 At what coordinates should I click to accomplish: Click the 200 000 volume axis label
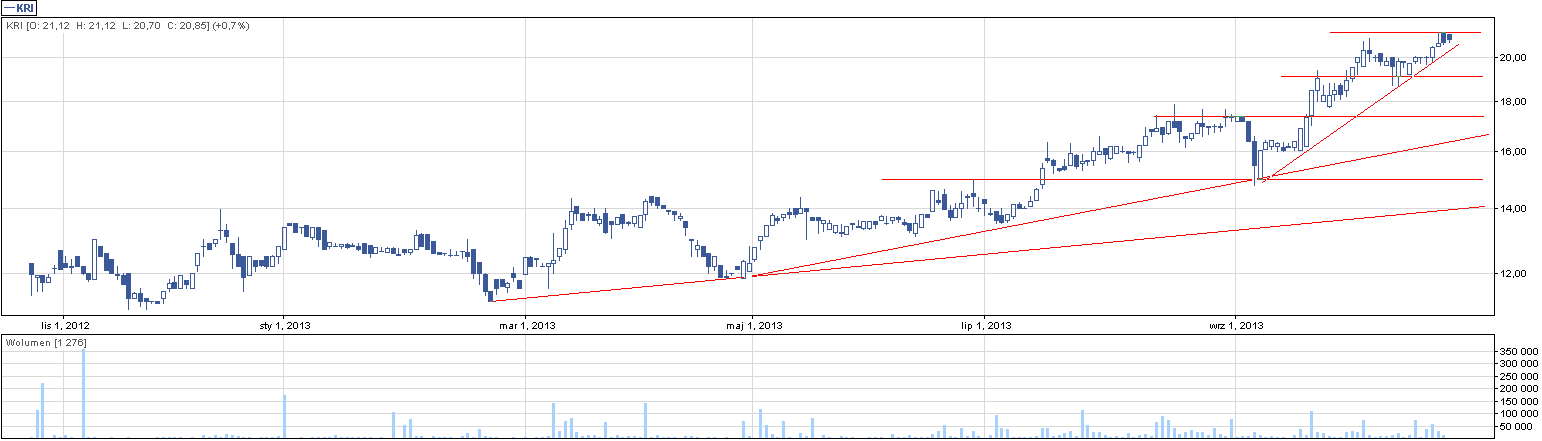pyautogui.click(x=1519, y=389)
